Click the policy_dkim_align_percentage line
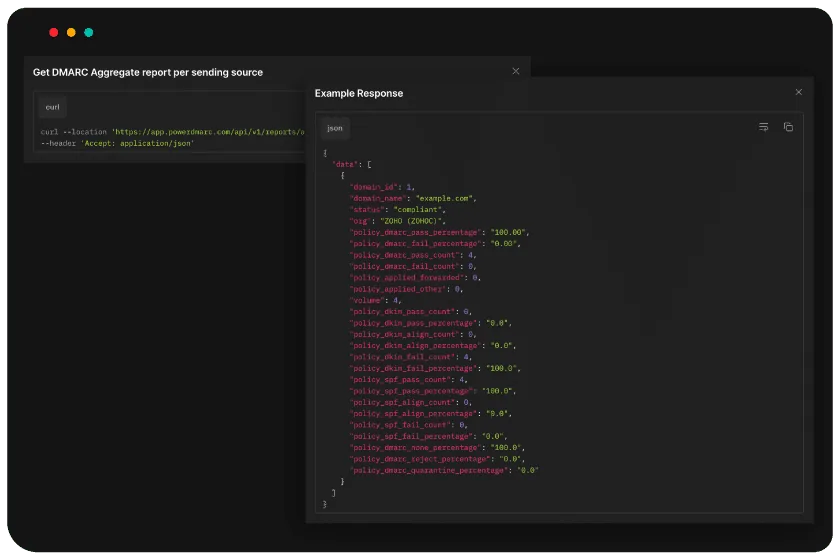The image size is (840, 560). pos(433,346)
